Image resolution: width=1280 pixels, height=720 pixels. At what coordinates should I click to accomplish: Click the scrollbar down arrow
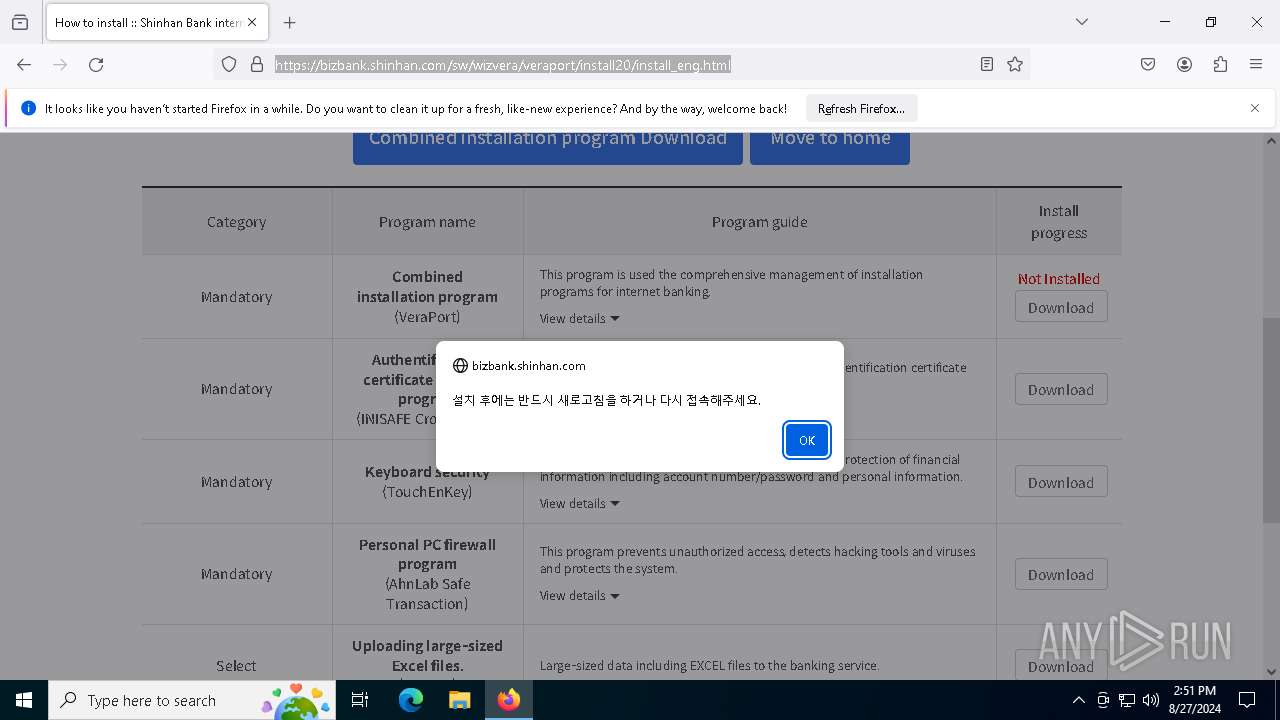pos(1271,672)
